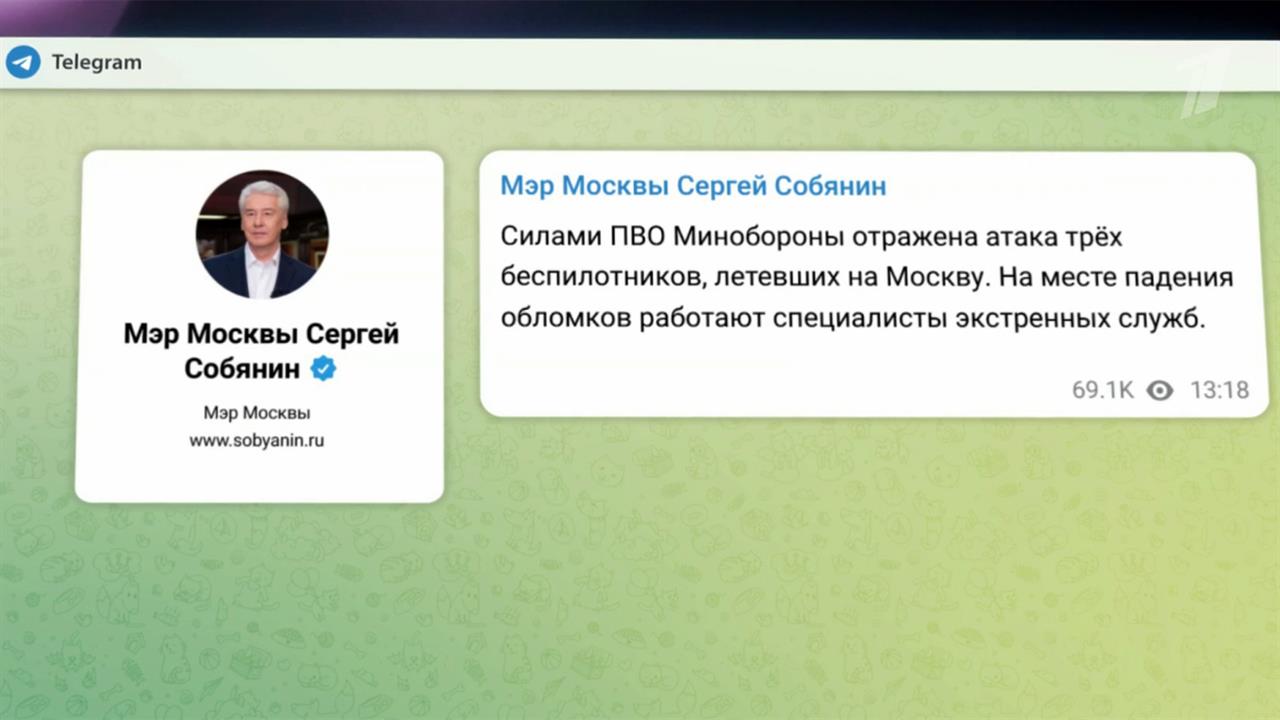Open Sobyanin's round profile photo
Image resolution: width=1280 pixels, height=720 pixels.
(x=262, y=234)
